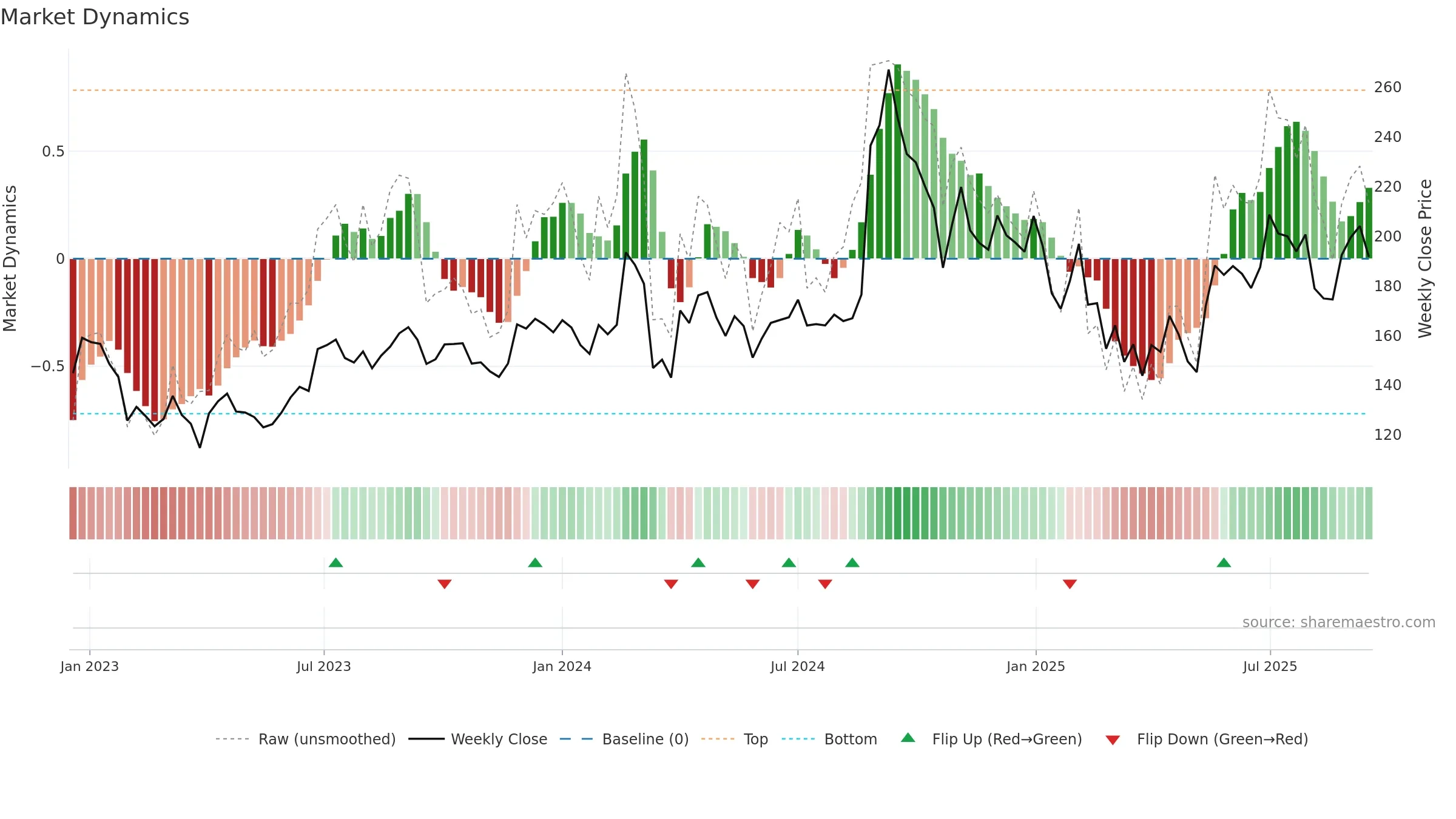1456x819 pixels.
Task: Click the Top legend entry
Action: point(735,739)
